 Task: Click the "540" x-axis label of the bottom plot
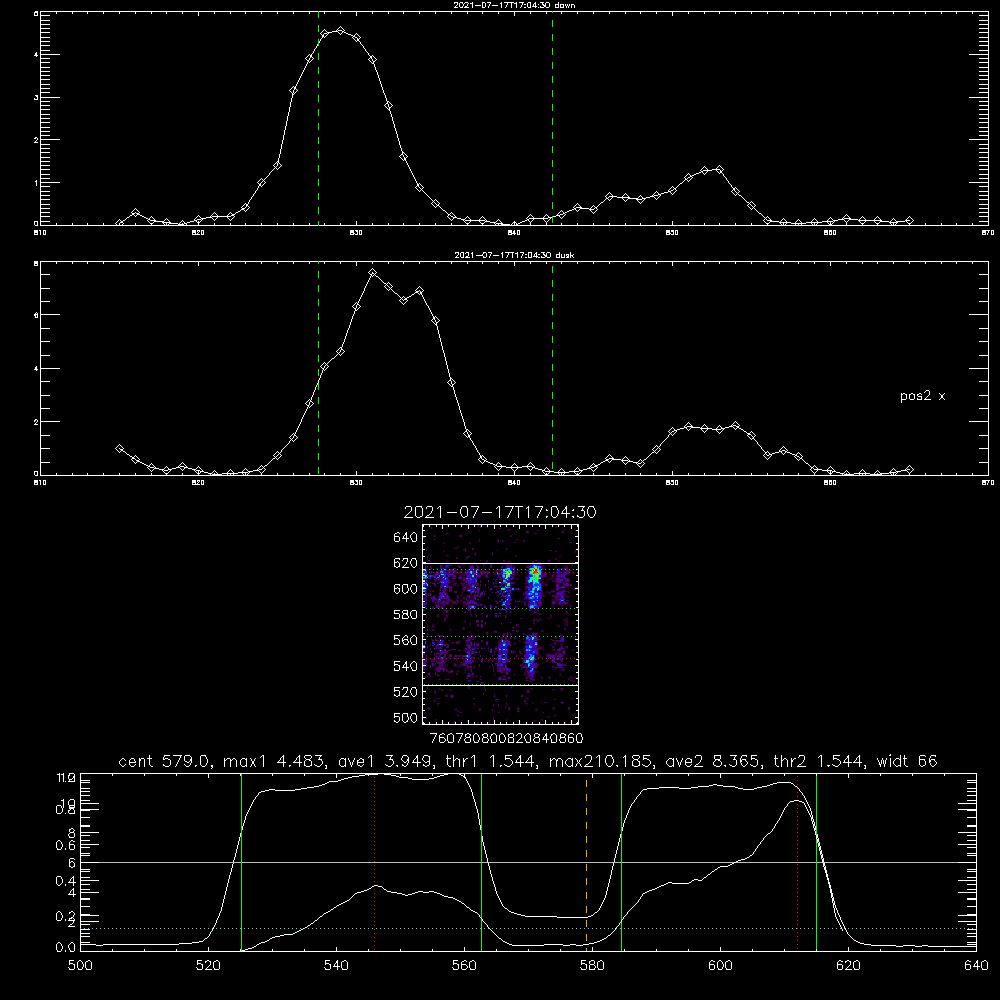(x=336, y=966)
